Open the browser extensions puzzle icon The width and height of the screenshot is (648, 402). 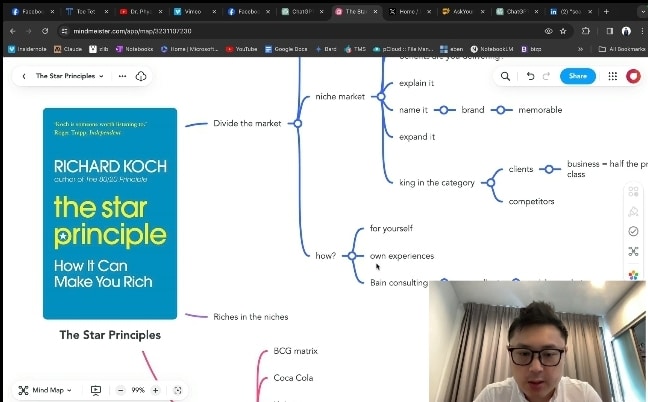[x=586, y=31]
